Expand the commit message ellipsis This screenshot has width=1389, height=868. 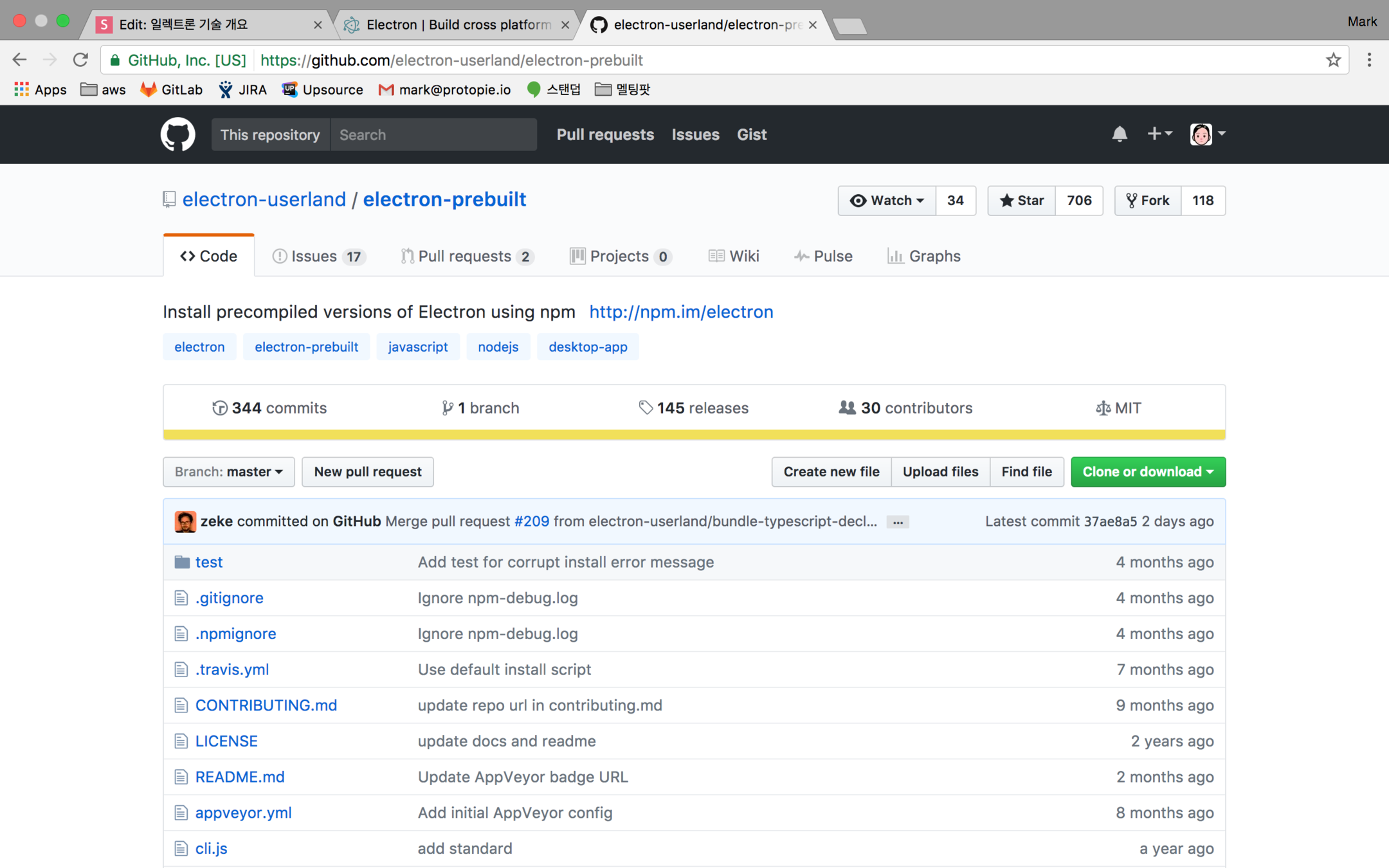click(898, 522)
